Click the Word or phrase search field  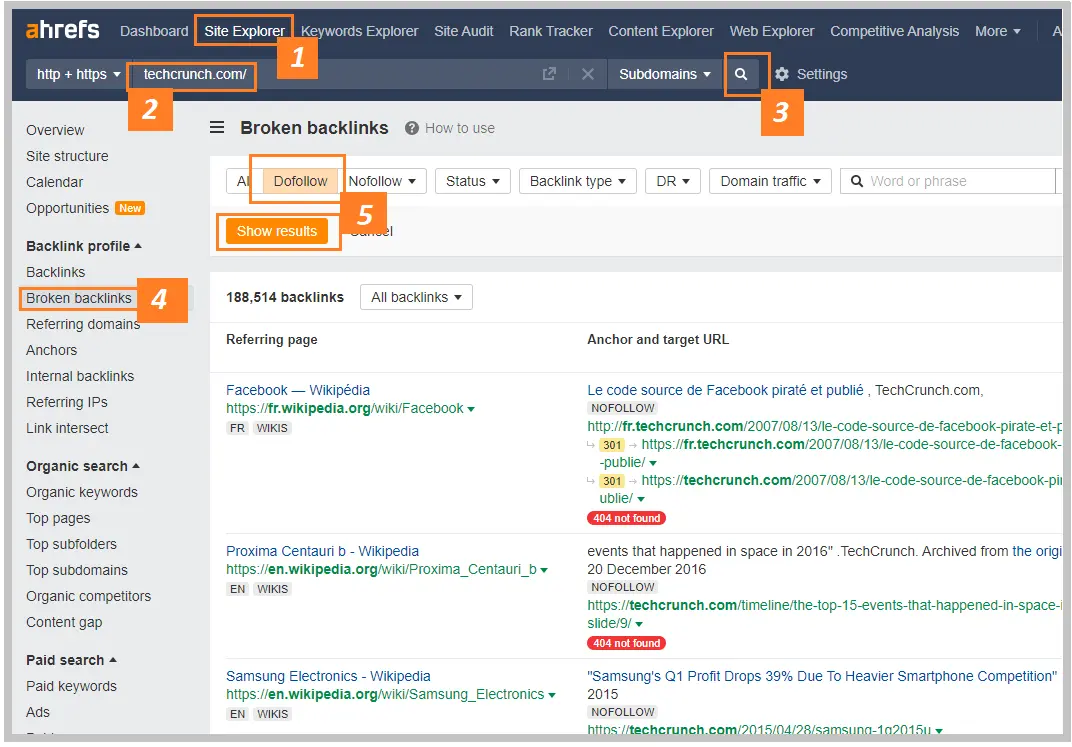click(x=950, y=181)
